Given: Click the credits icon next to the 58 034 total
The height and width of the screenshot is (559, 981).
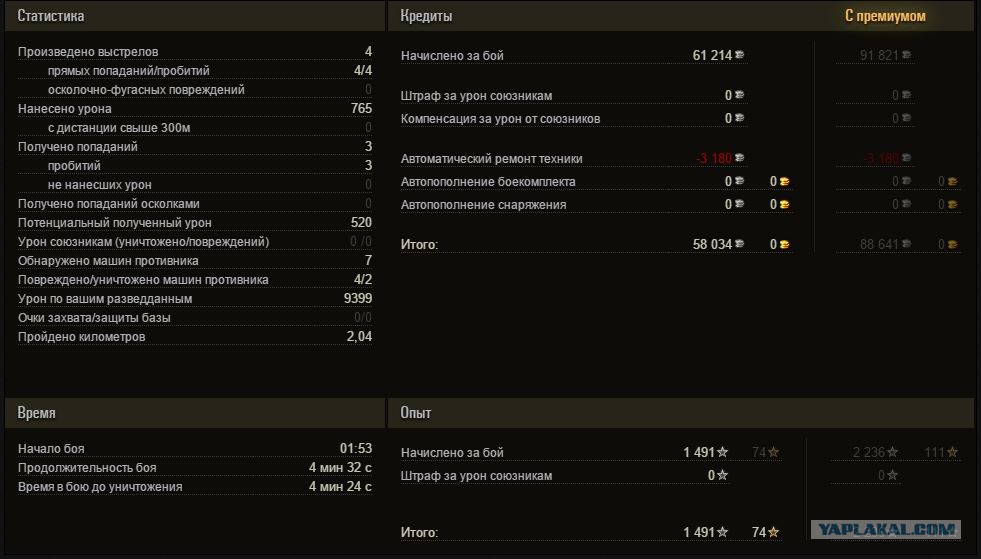Looking at the screenshot, I should click(x=740, y=244).
